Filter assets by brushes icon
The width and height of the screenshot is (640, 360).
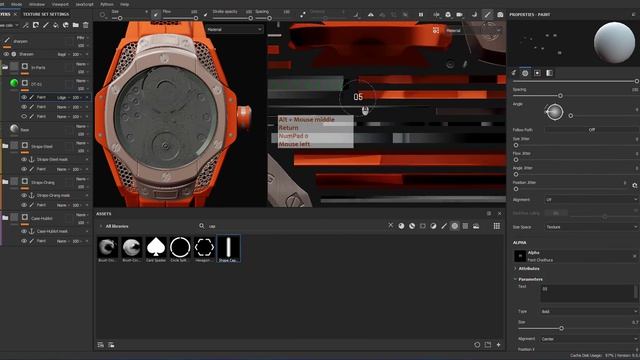(x=444, y=226)
